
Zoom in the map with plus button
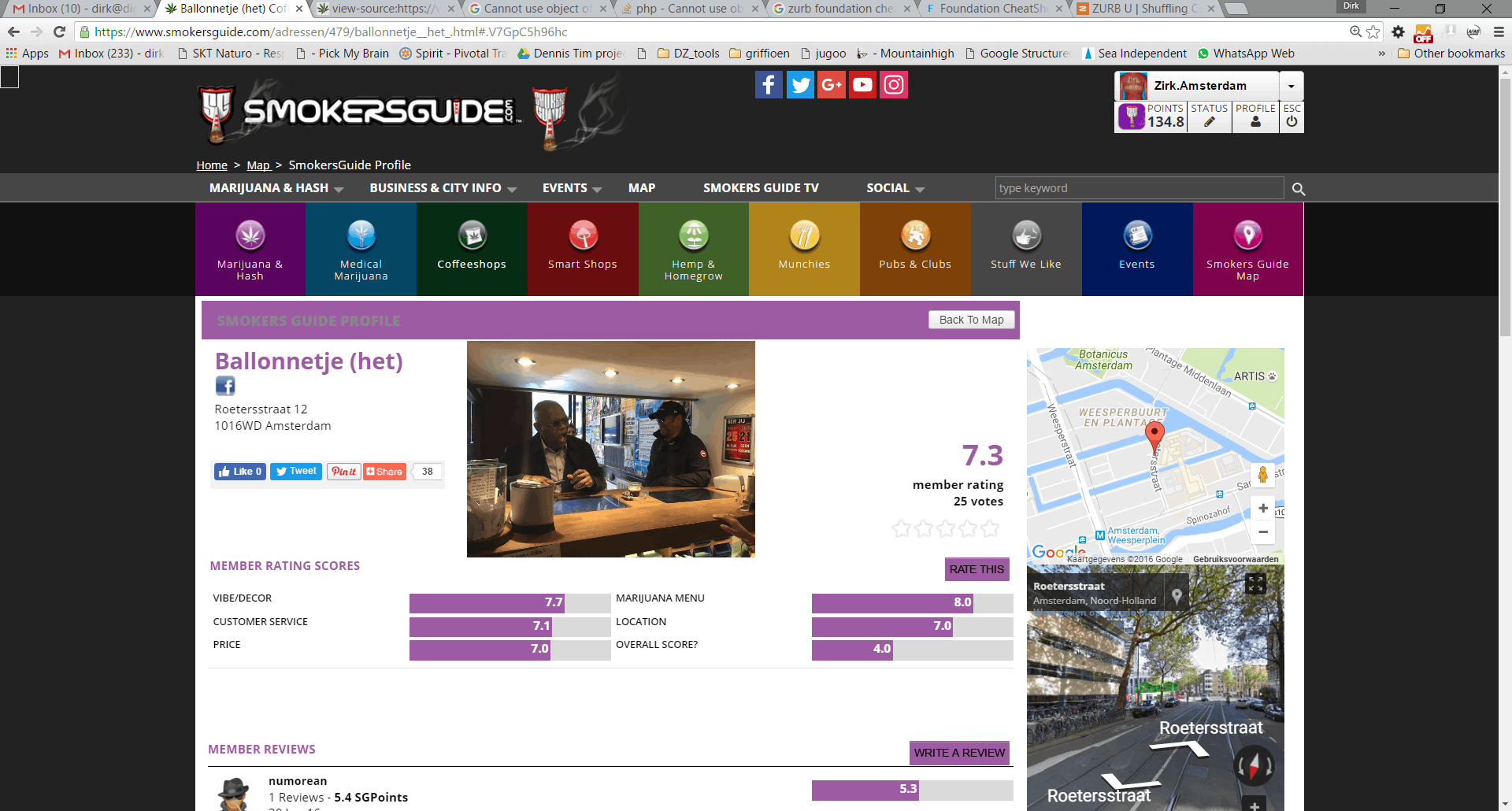click(x=1262, y=509)
